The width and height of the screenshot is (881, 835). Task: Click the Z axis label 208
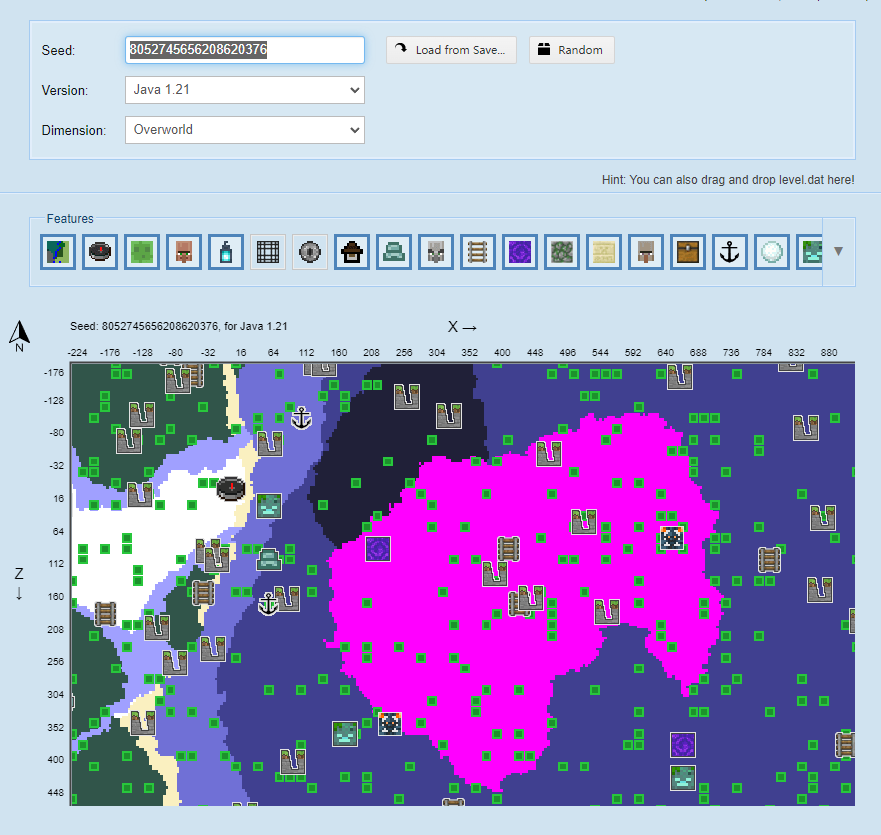click(x=56, y=629)
